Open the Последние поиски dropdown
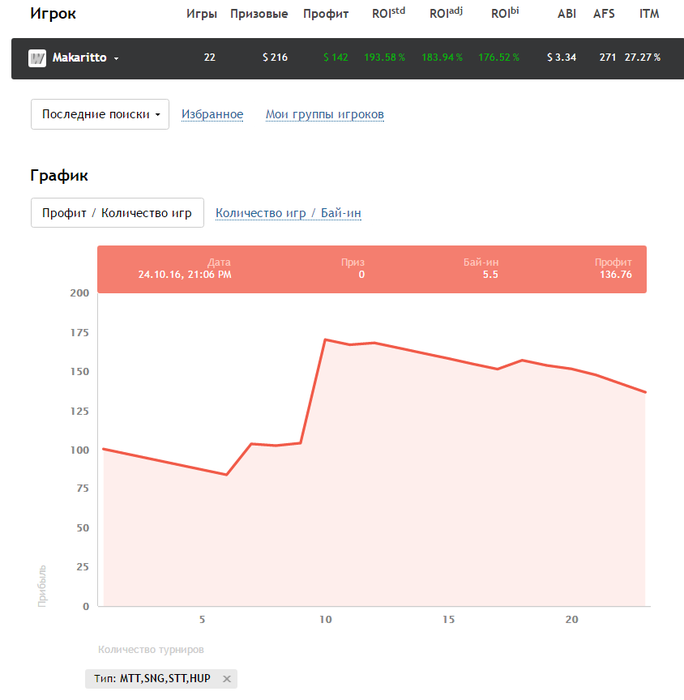This screenshot has width=684, height=700. click(x=100, y=114)
